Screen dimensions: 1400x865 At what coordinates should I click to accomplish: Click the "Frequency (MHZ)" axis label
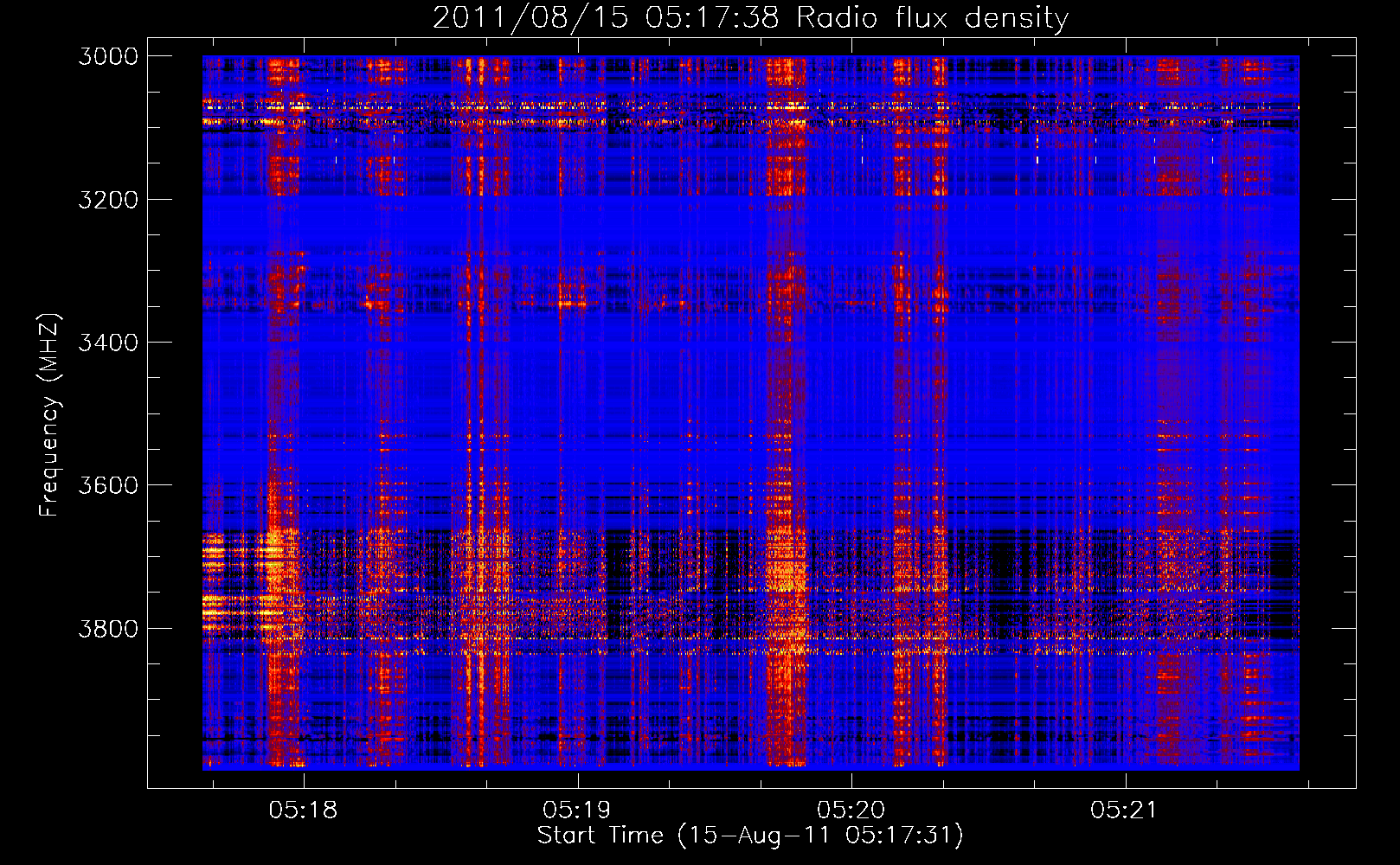[x=49, y=415]
